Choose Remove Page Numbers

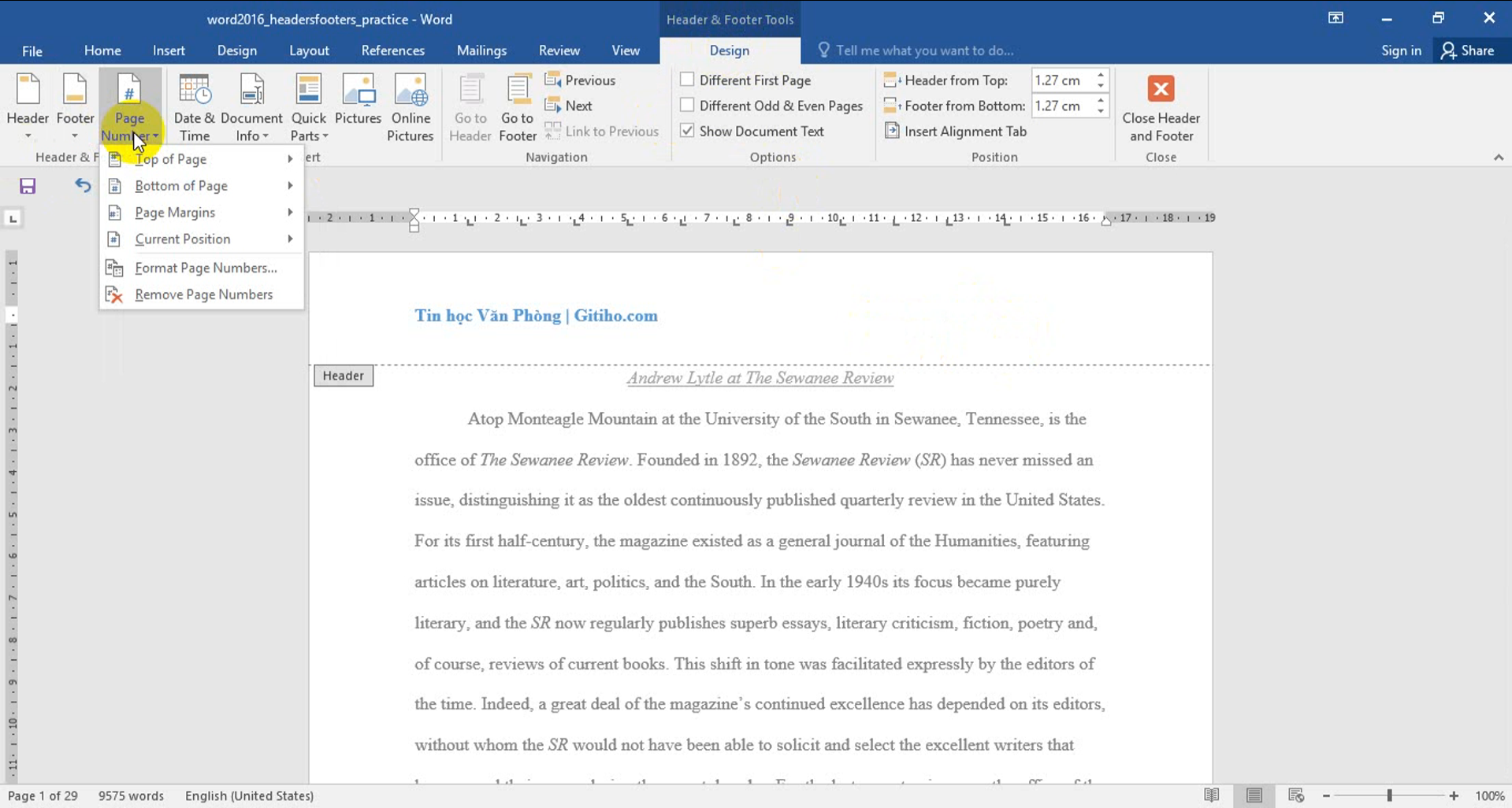(x=202, y=295)
